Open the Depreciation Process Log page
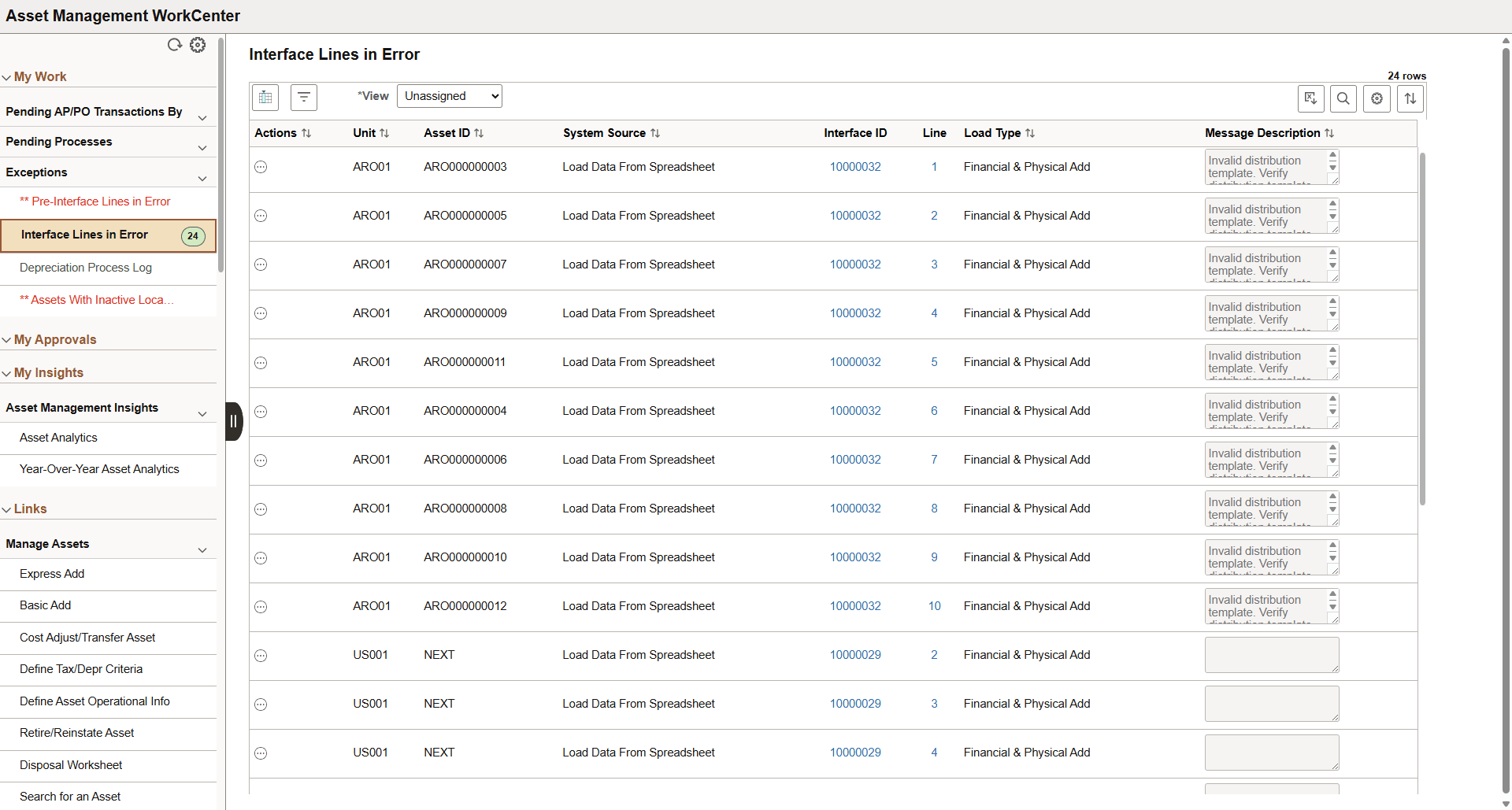Screen dimensions: 1512x810 pyautogui.click(x=86, y=268)
